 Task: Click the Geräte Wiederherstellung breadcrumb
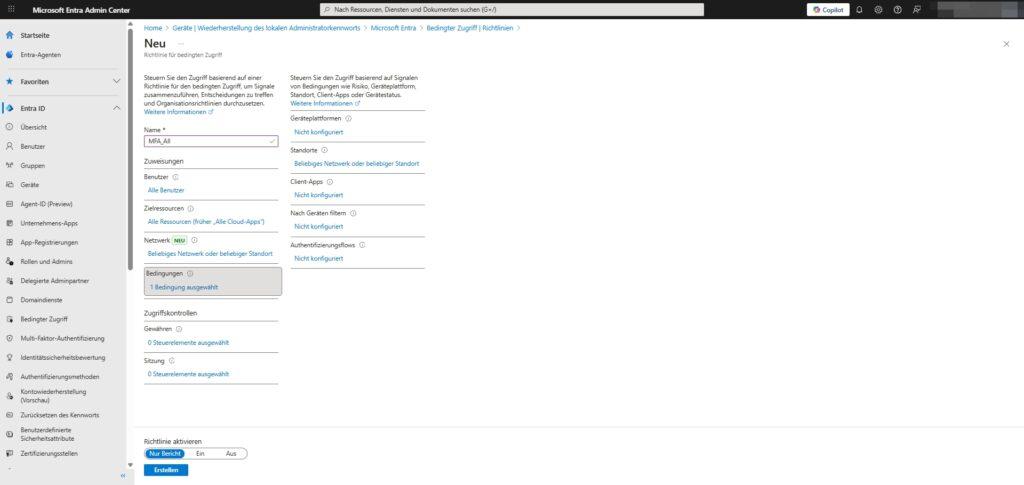[x=266, y=28]
